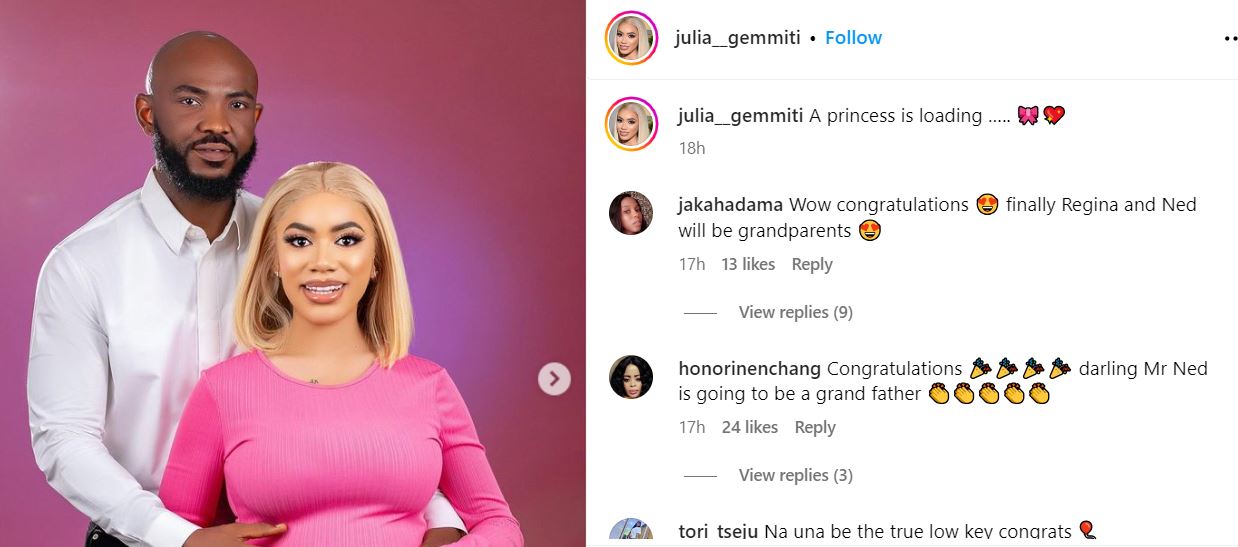Reply to honorinenchang's comment
The image size is (1238, 547).
coord(815,427)
